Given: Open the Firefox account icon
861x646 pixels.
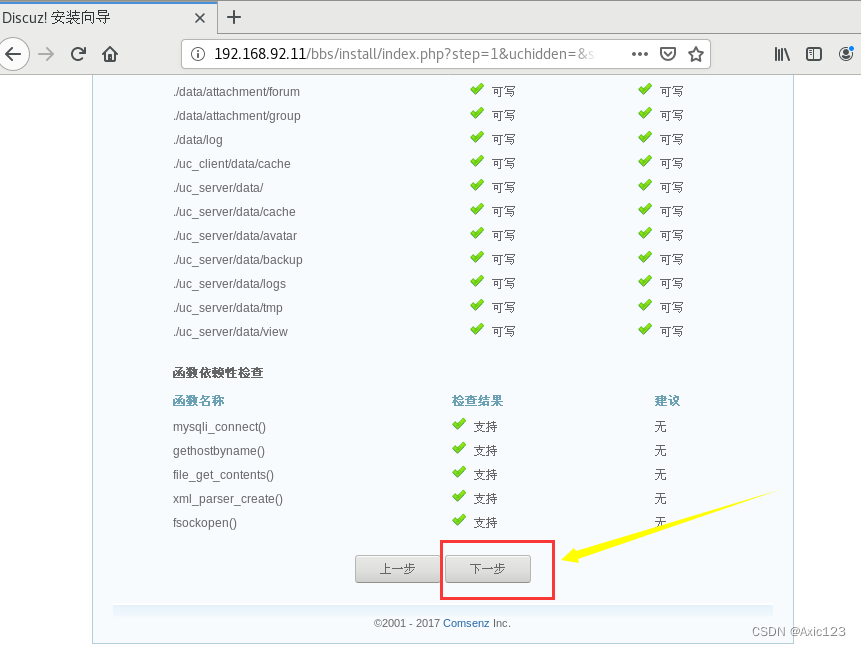Looking at the screenshot, I should click(x=847, y=54).
